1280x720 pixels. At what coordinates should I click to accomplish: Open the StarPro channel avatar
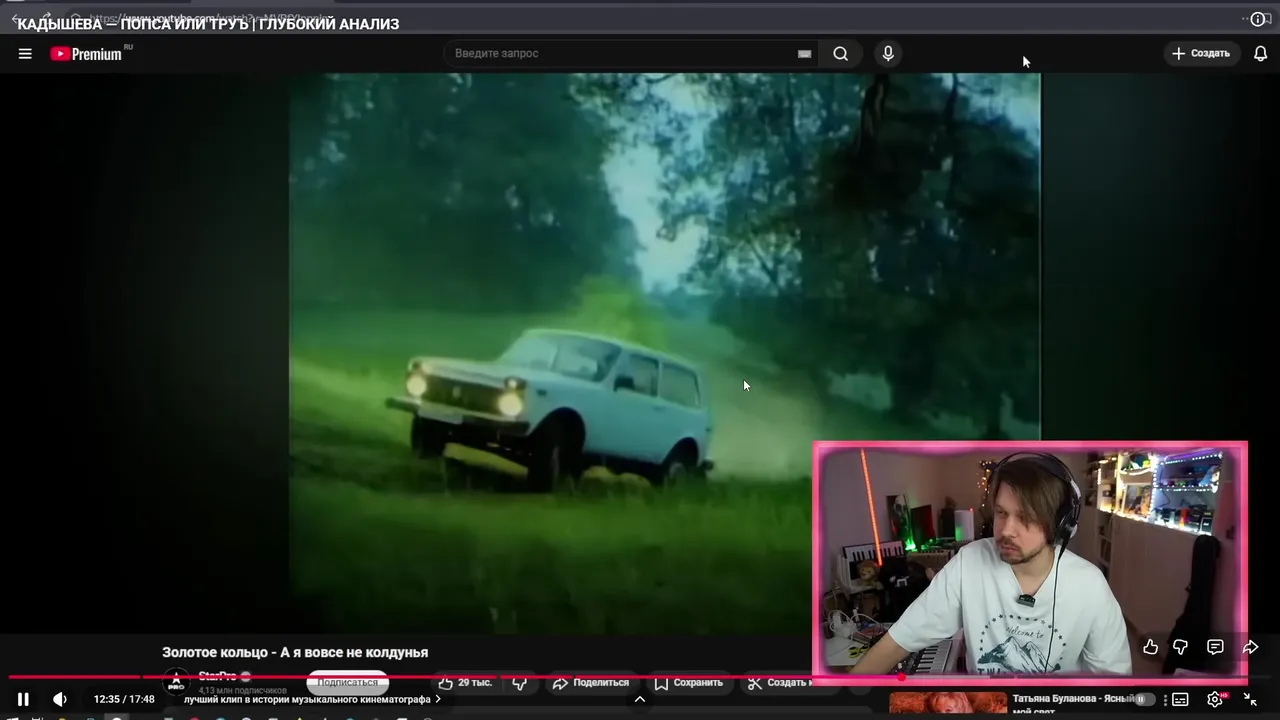click(x=176, y=682)
